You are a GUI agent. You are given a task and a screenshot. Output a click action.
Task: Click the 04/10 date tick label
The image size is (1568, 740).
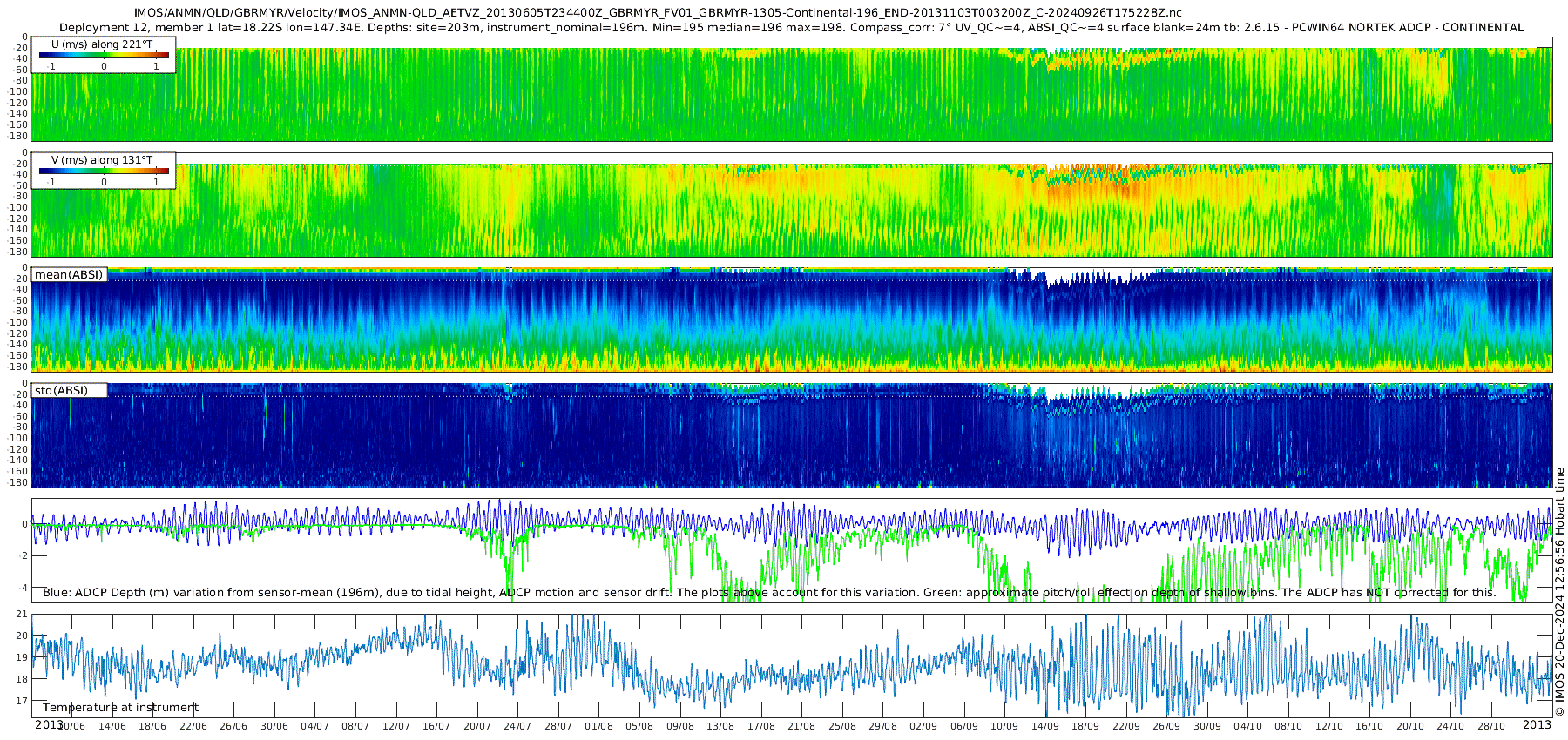pos(1248,726)
